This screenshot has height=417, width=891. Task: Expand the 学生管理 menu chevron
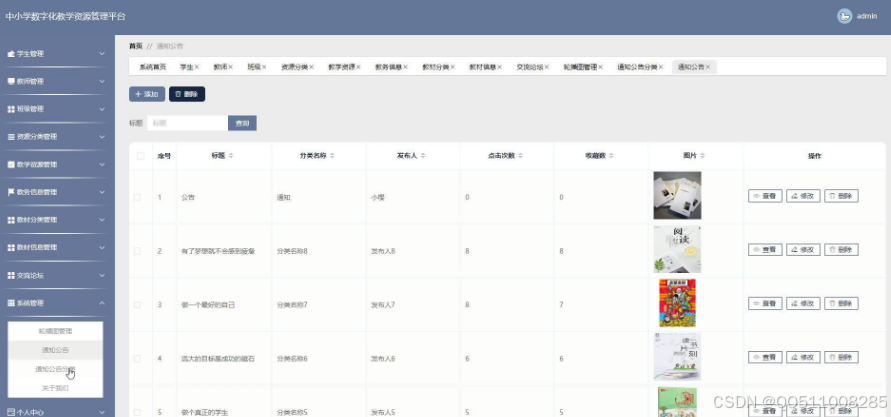pyautogui.click(x=102, y=54)
